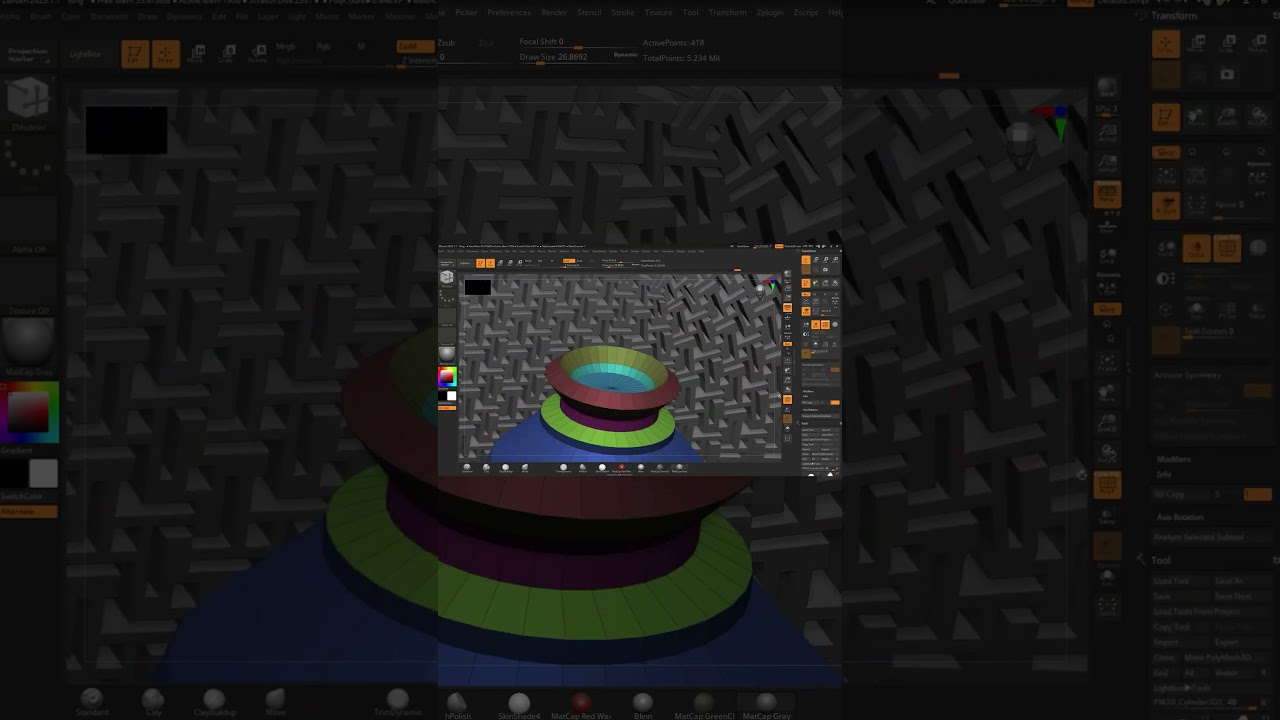Select the light gray main color swatch
Image resolution: width=1280 pixels, height=720 pixels.
43,473
